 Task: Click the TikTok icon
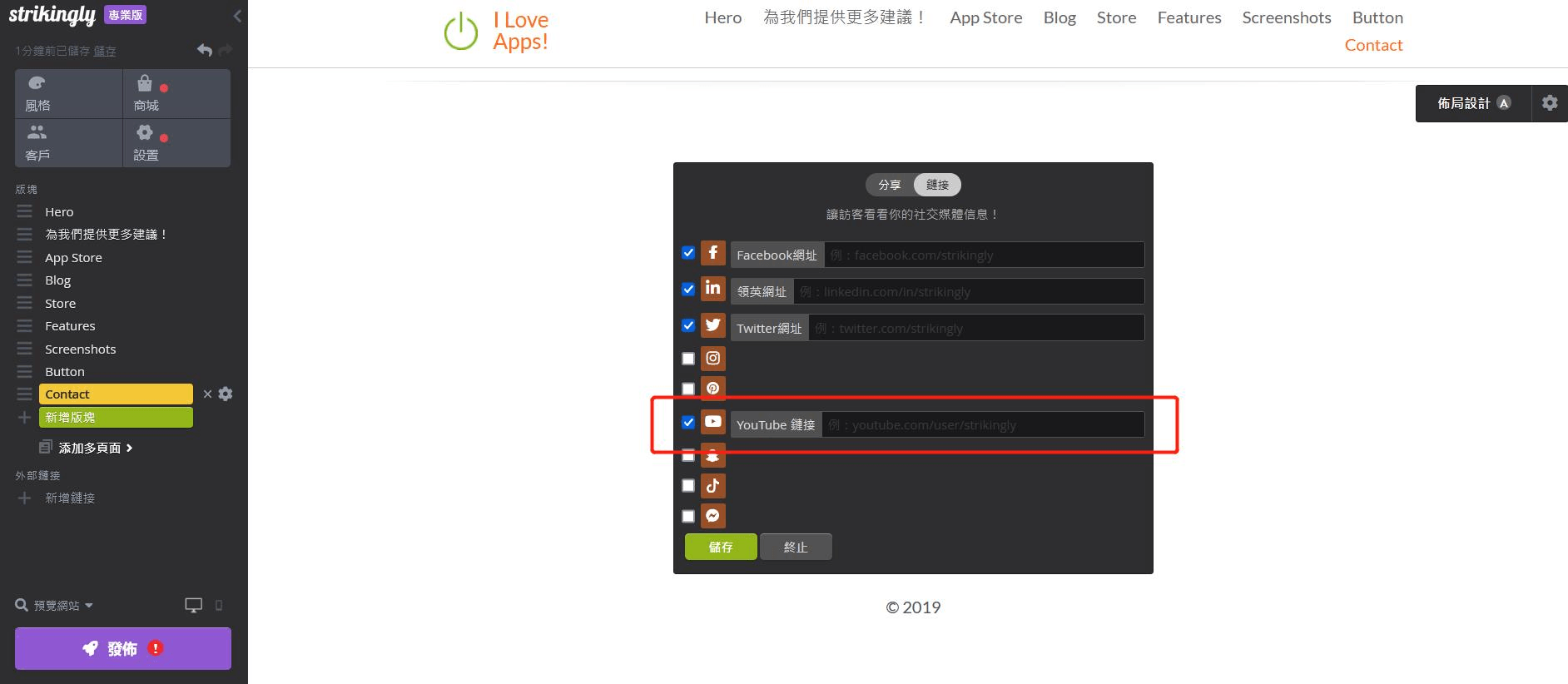(x=713, y=486)
